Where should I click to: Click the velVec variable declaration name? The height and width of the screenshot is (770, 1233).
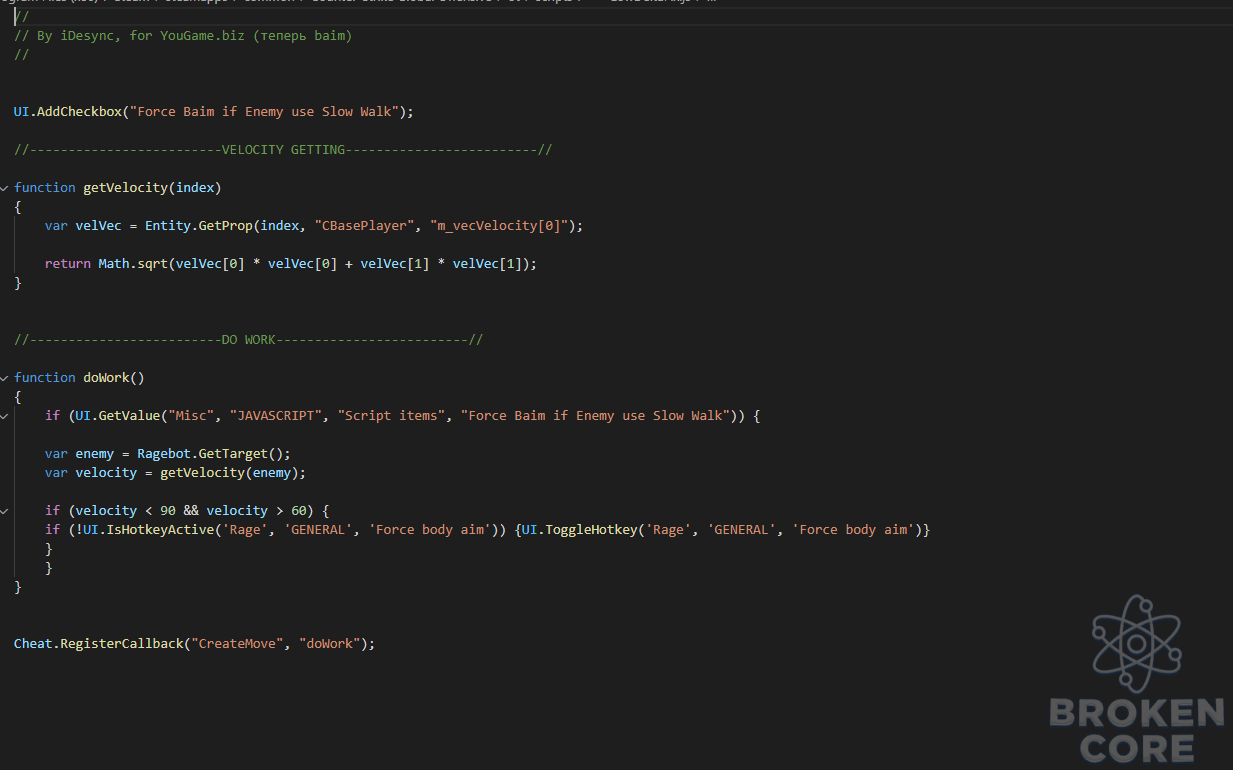coord(99,226)
